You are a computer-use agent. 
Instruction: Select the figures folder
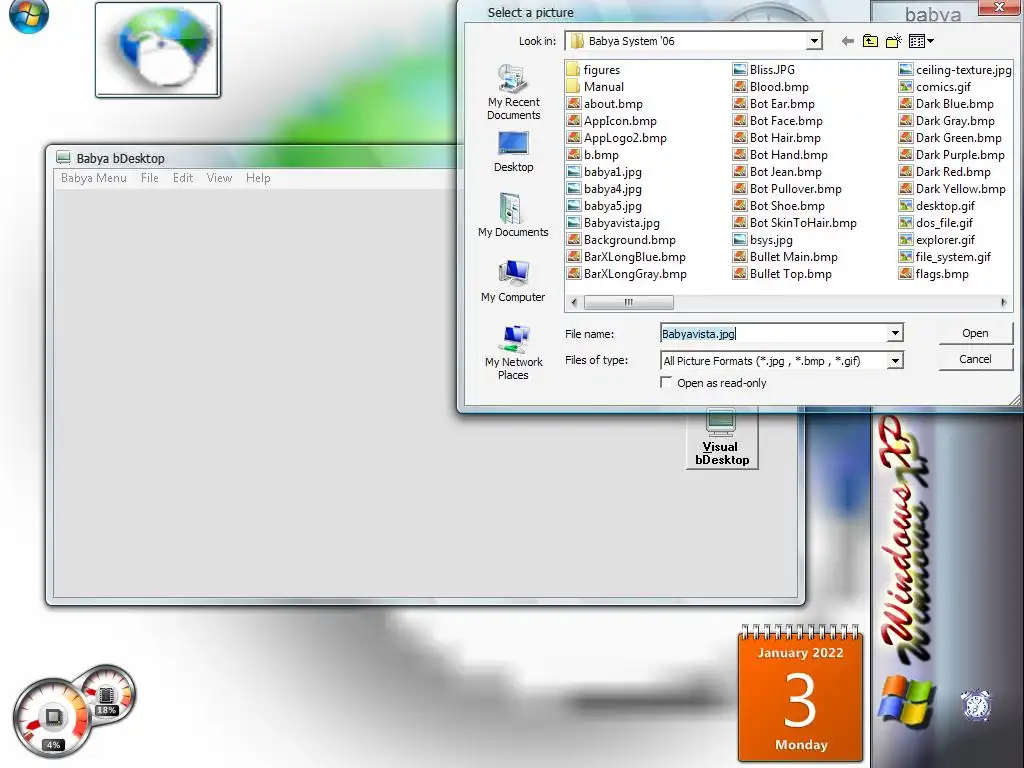pyautogui.click(x=594, y=69)
